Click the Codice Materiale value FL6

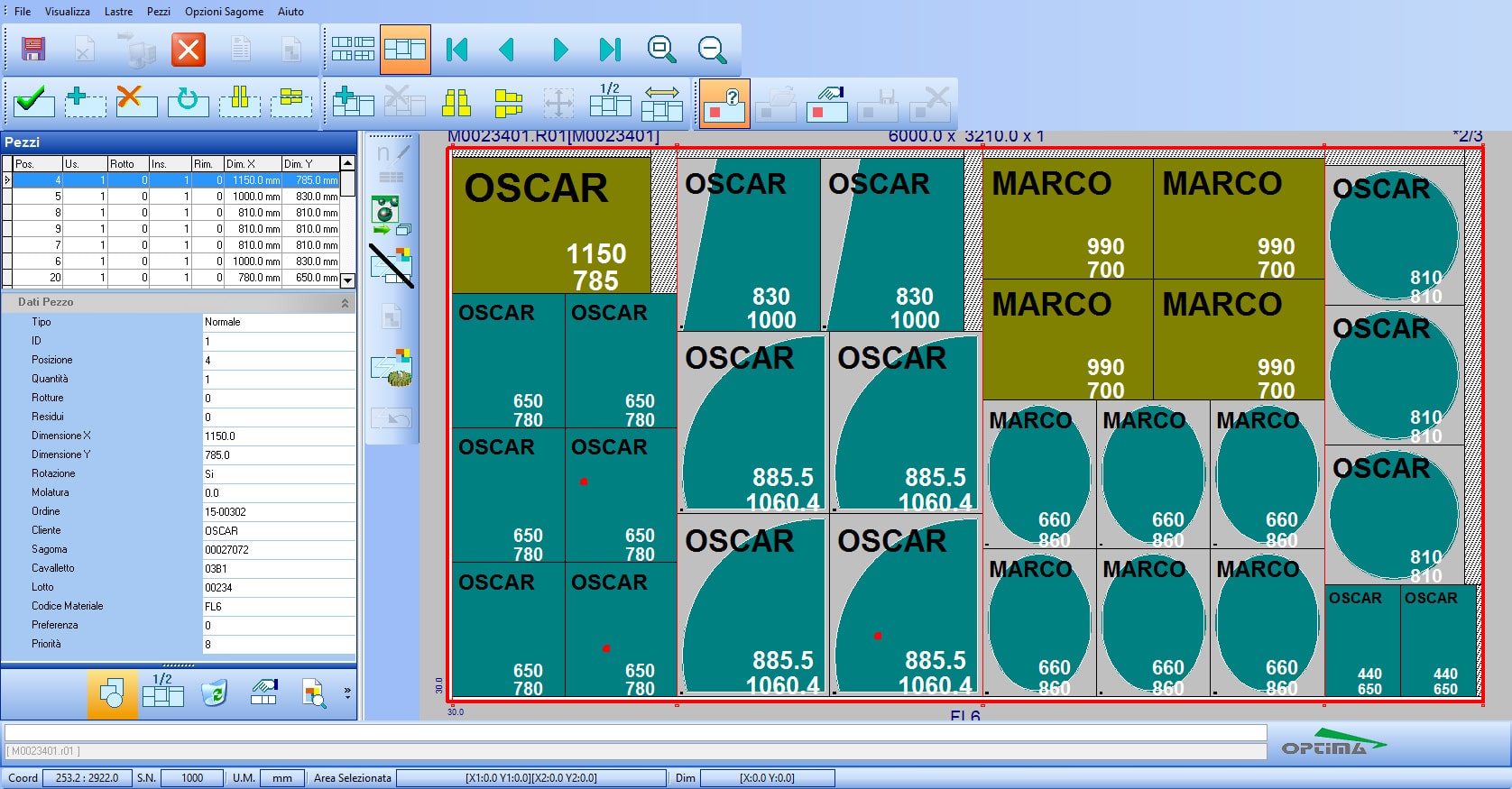click(x=279, y=607)
